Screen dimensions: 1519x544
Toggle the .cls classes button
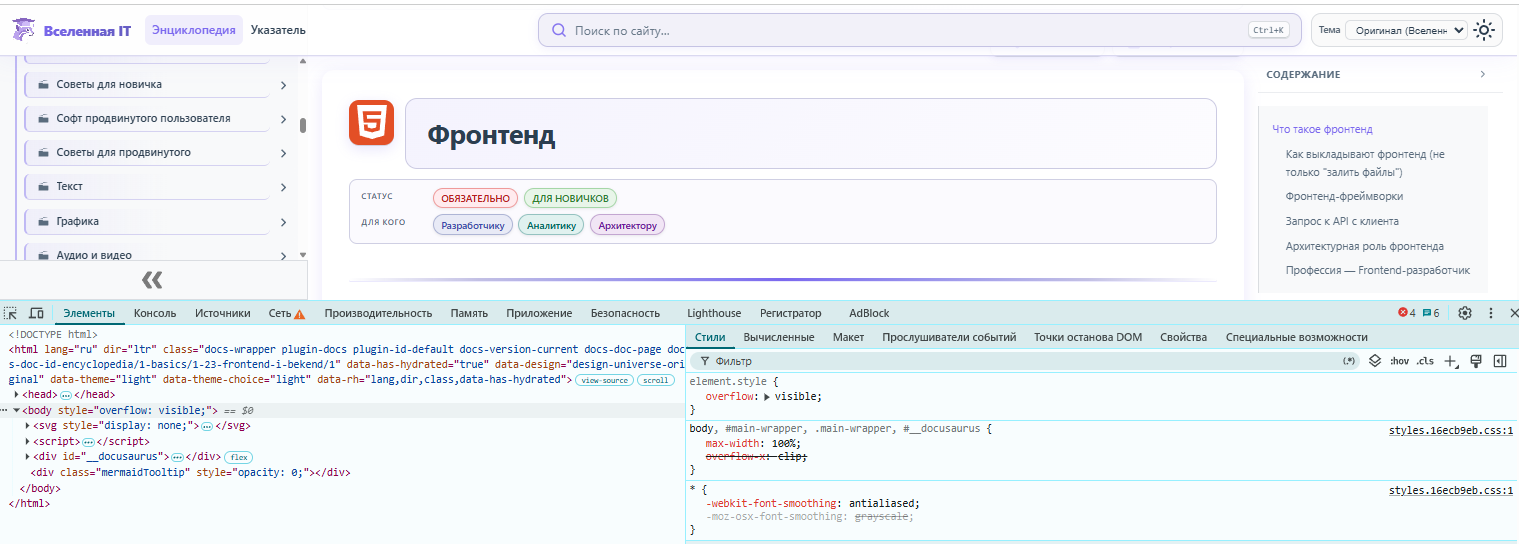1425,361
